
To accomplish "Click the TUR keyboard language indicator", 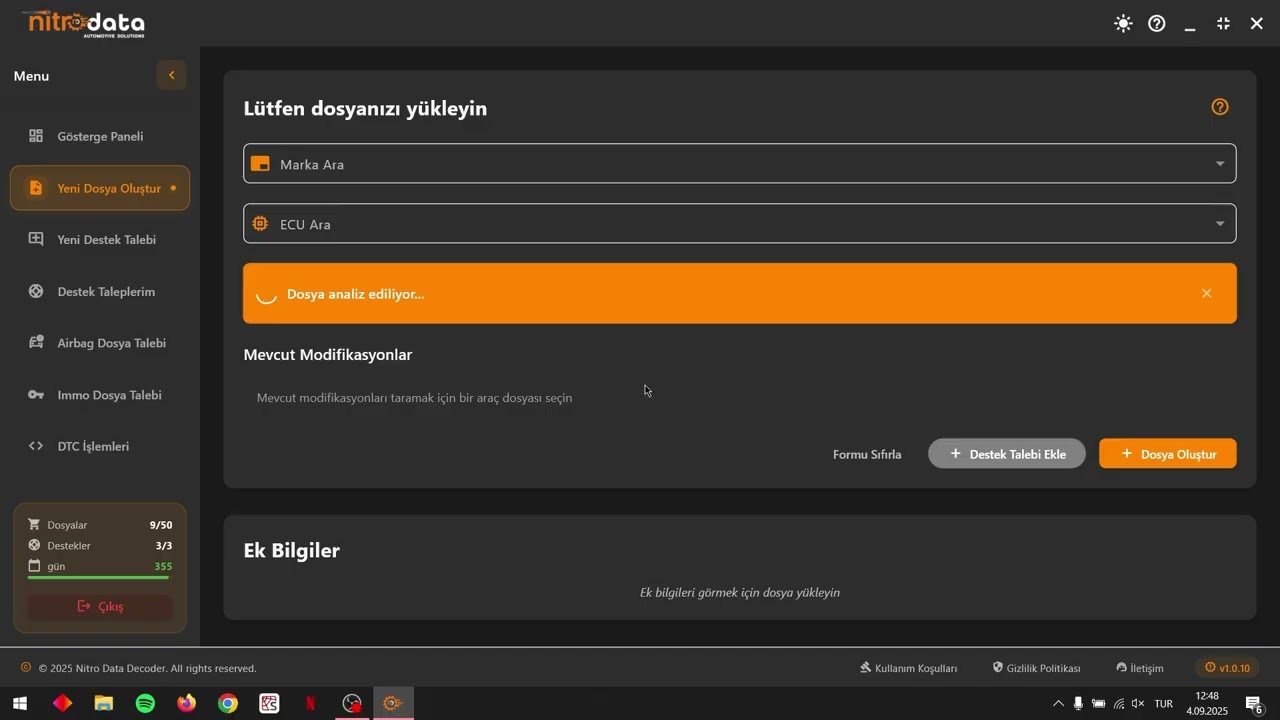I will click(1164, 703).
